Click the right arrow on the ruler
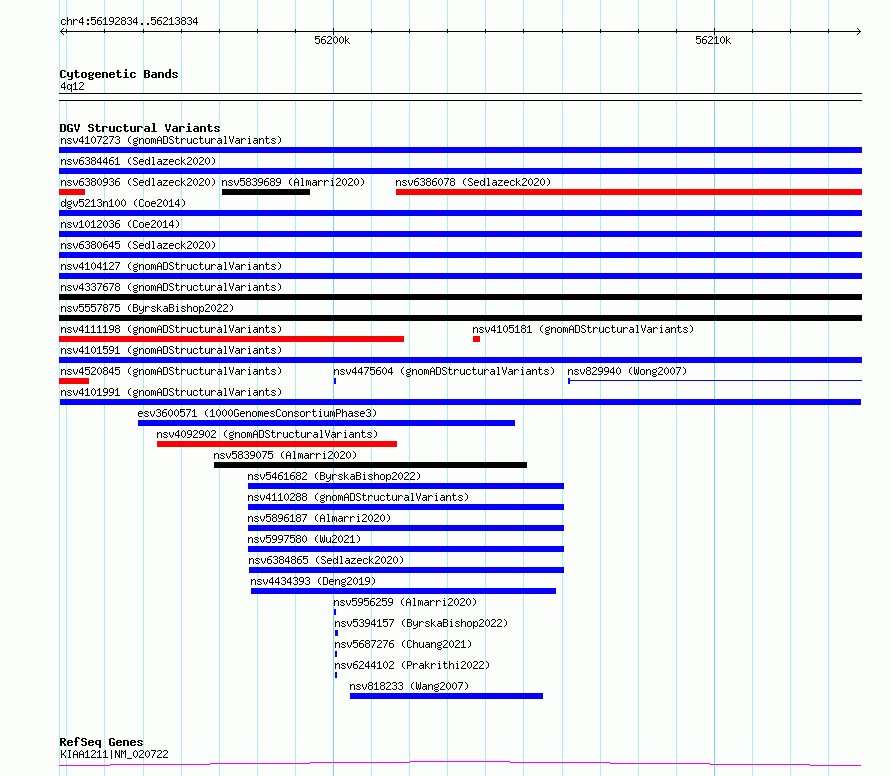Screen dimensions: 890x776 858,32
